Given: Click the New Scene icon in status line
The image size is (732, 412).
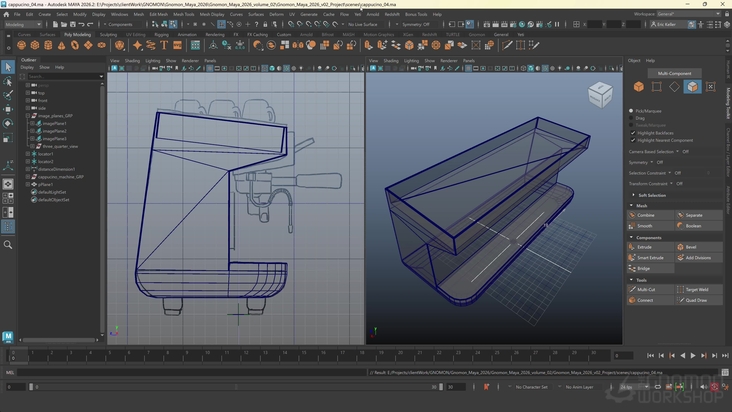Looking at the screenshot, I should click(x=55, y=24).
